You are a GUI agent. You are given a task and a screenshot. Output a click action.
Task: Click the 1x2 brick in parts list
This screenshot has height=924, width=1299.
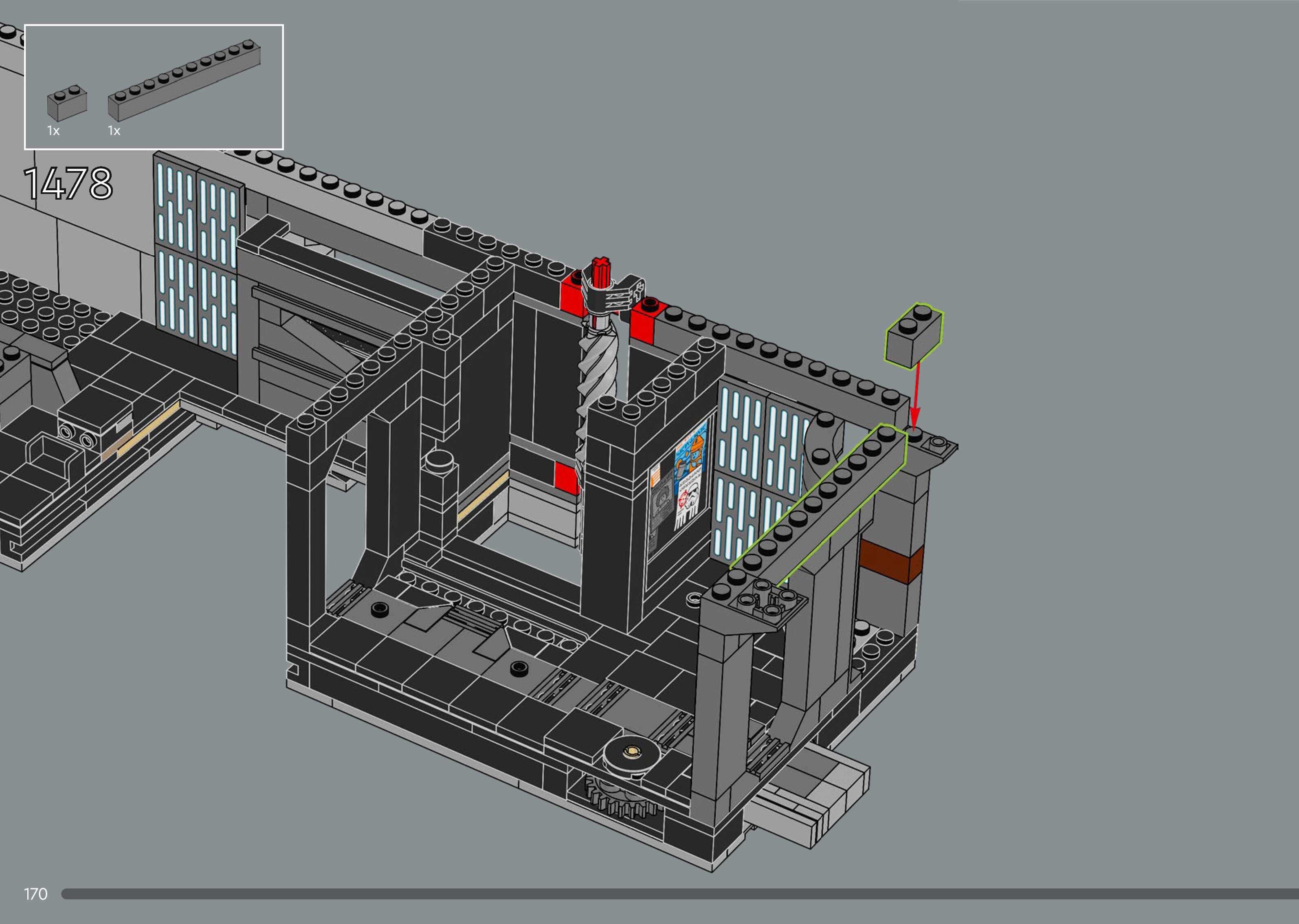click(67, 104)
